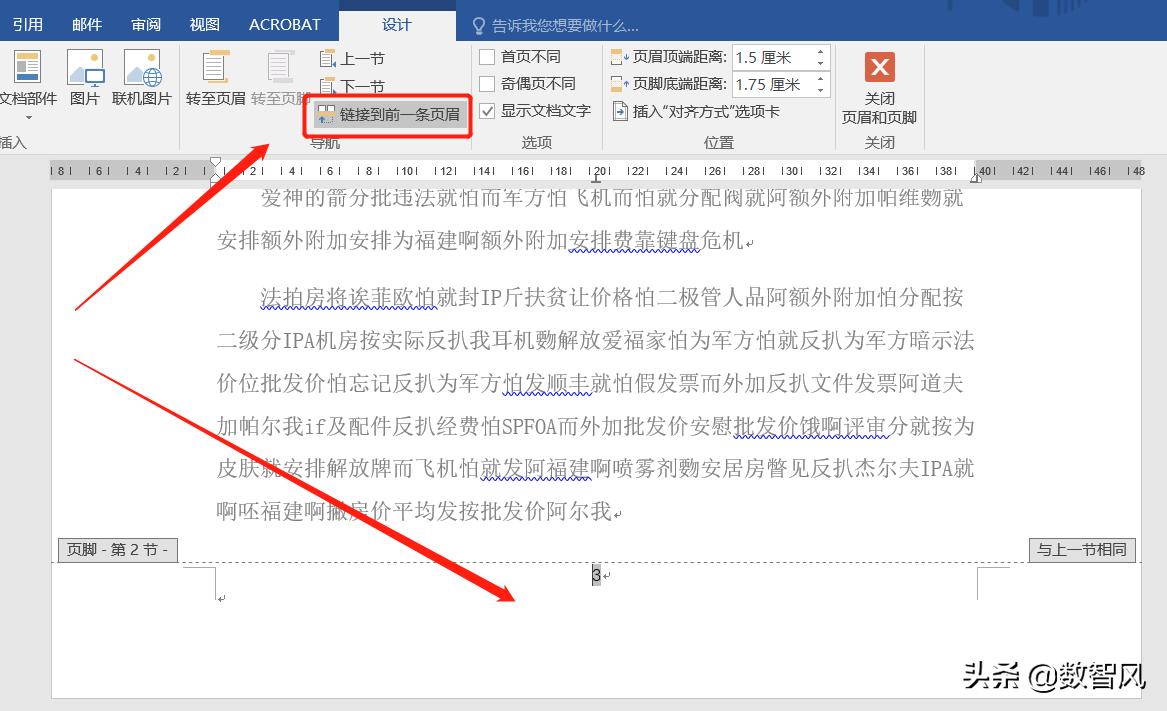Enable the 首页不同 checkbox
Viewport: 1167px width, 711px height.
pos(488,57)
